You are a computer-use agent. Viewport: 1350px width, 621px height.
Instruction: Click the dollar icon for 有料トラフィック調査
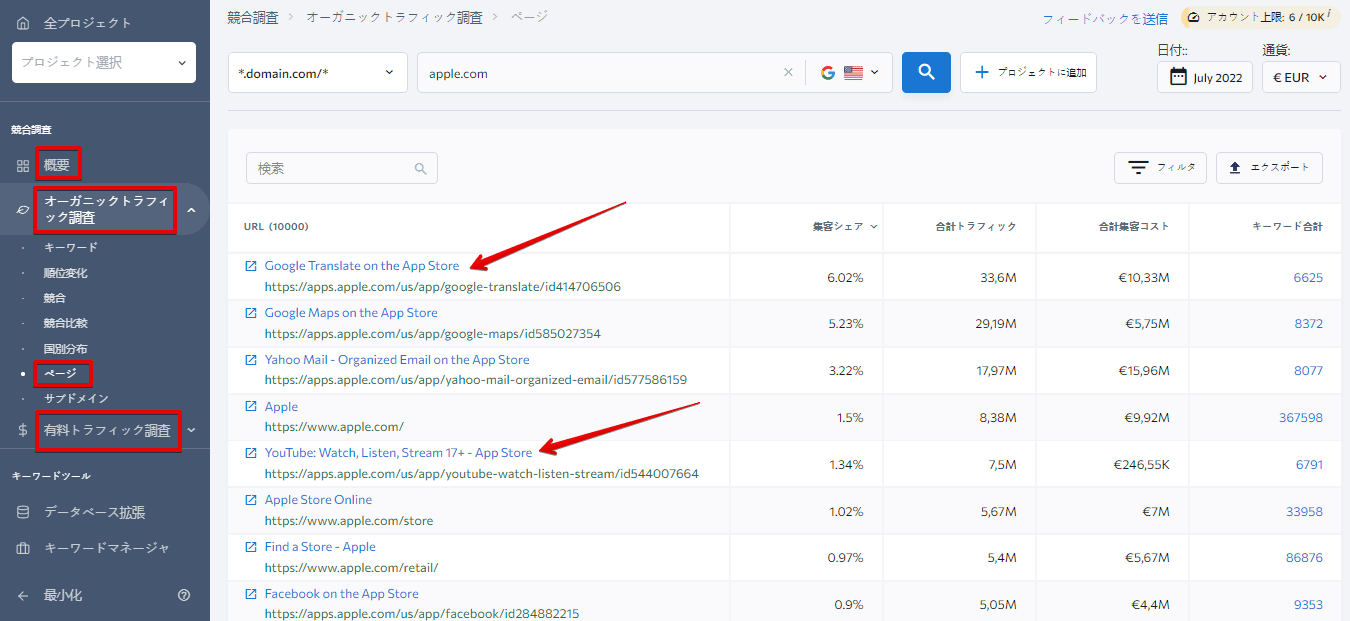click(x=23, y=430)
